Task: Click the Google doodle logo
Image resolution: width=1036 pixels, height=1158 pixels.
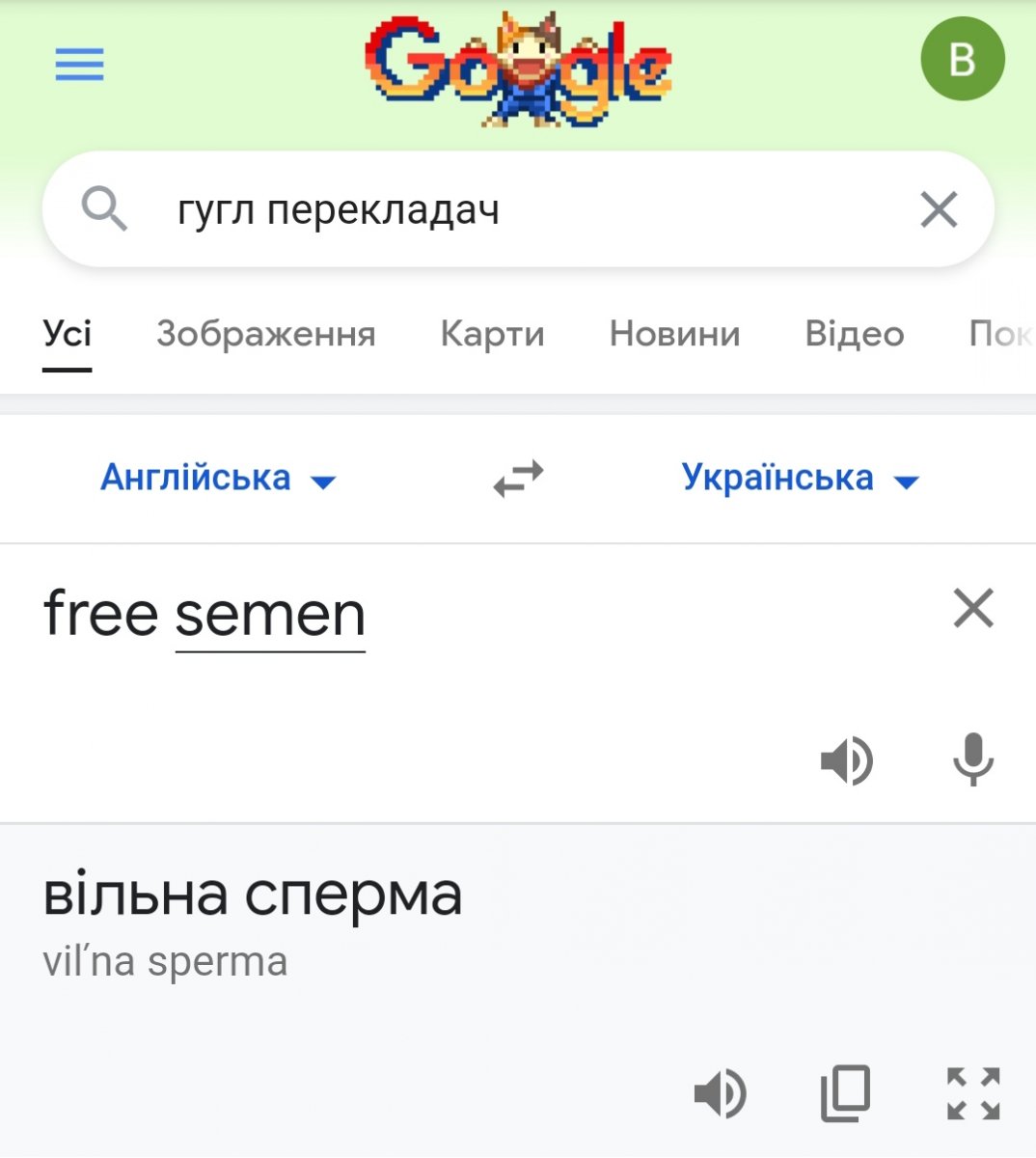Action: coord(518,68)
